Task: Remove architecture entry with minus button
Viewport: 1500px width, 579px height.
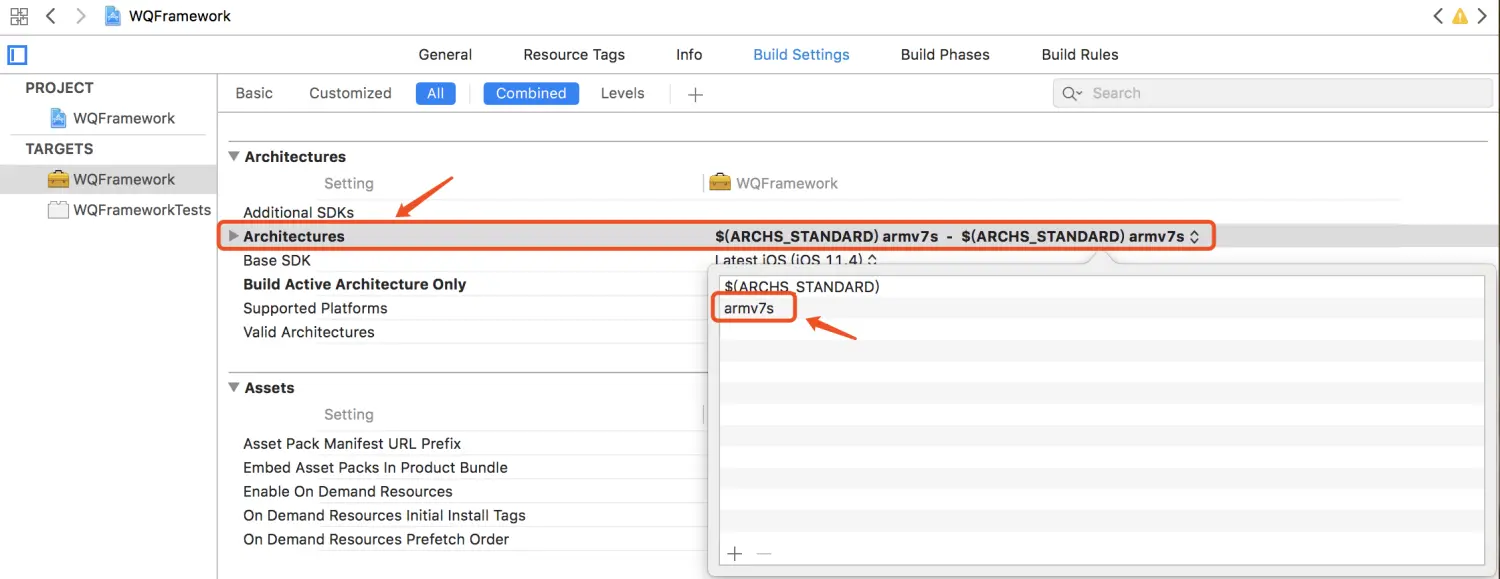Action: (x=763, y=554)
